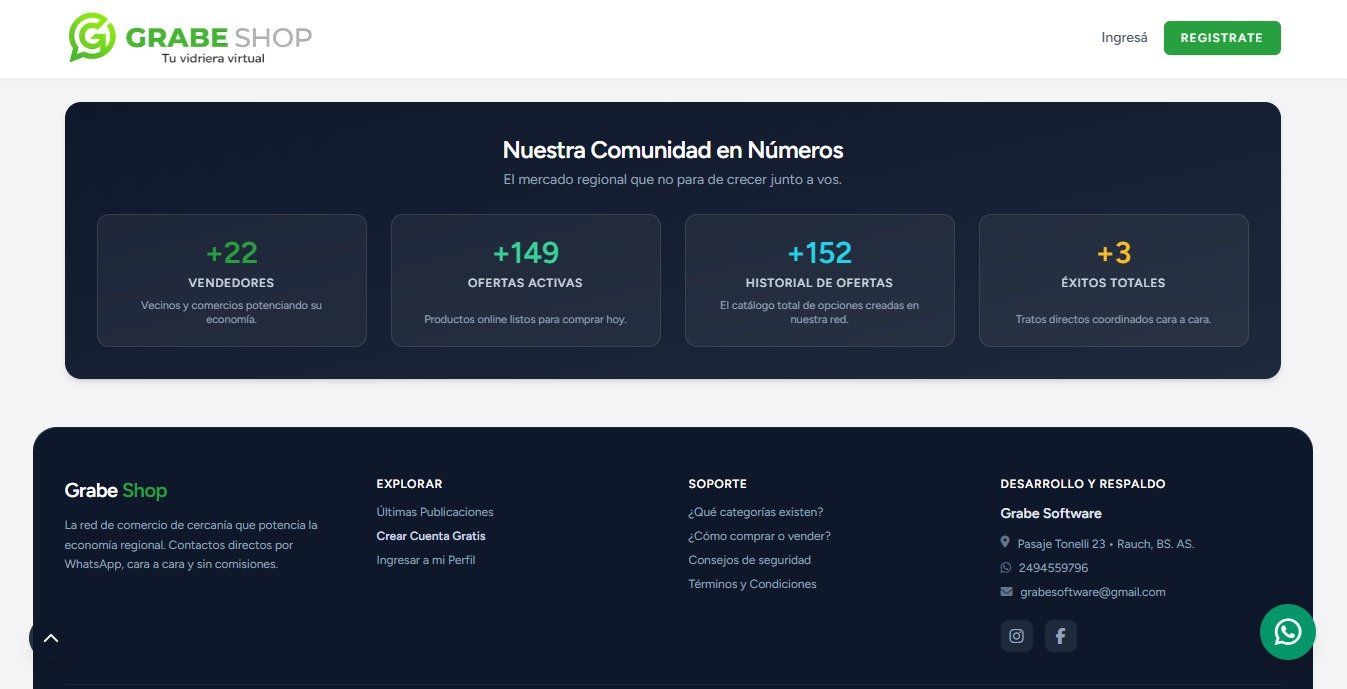The height and width of the screenshot is (689, 1347).
Task: Click the Ingresá login link
Action: click(x=1124, y=38)
